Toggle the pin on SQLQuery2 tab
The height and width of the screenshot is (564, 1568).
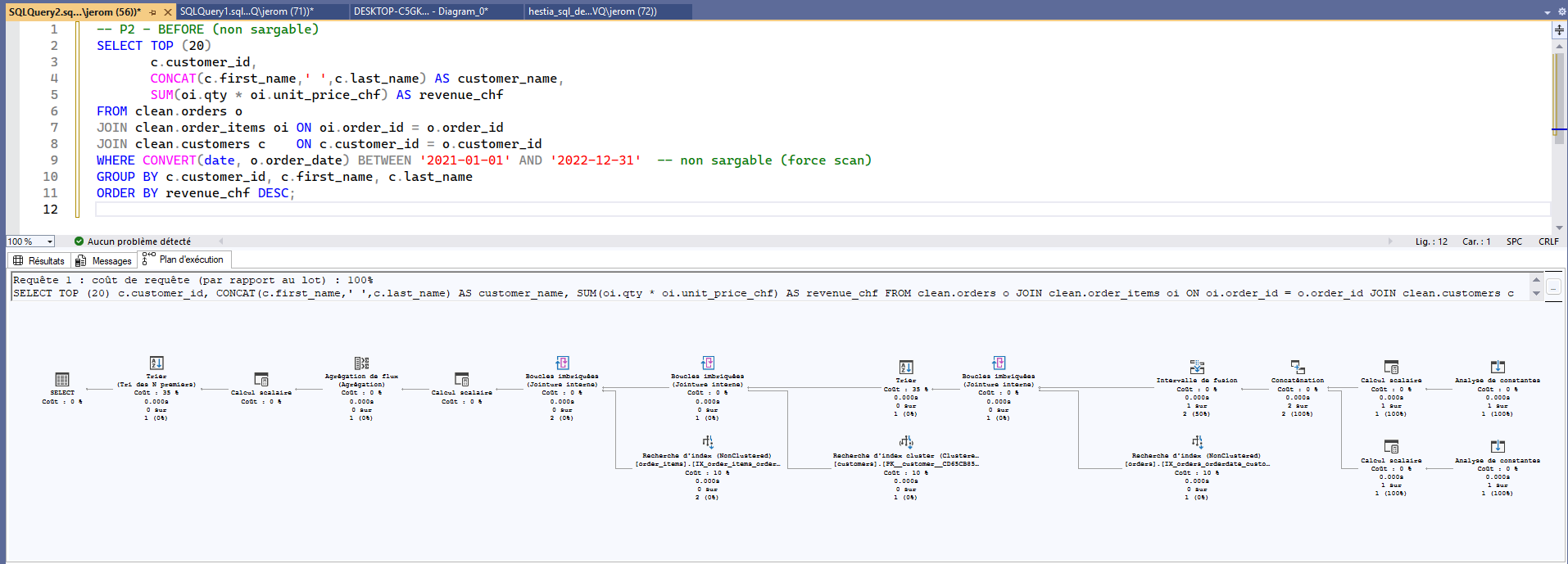153,12
